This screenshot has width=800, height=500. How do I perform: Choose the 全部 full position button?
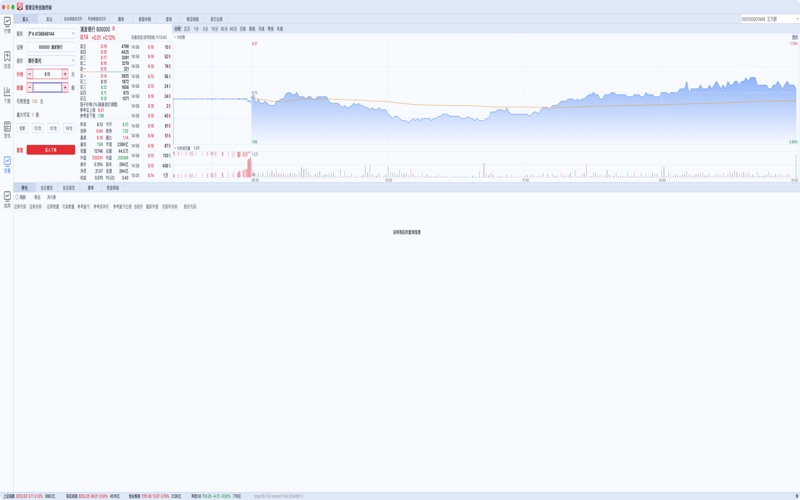pyautogui.click(x=22, y=129)
